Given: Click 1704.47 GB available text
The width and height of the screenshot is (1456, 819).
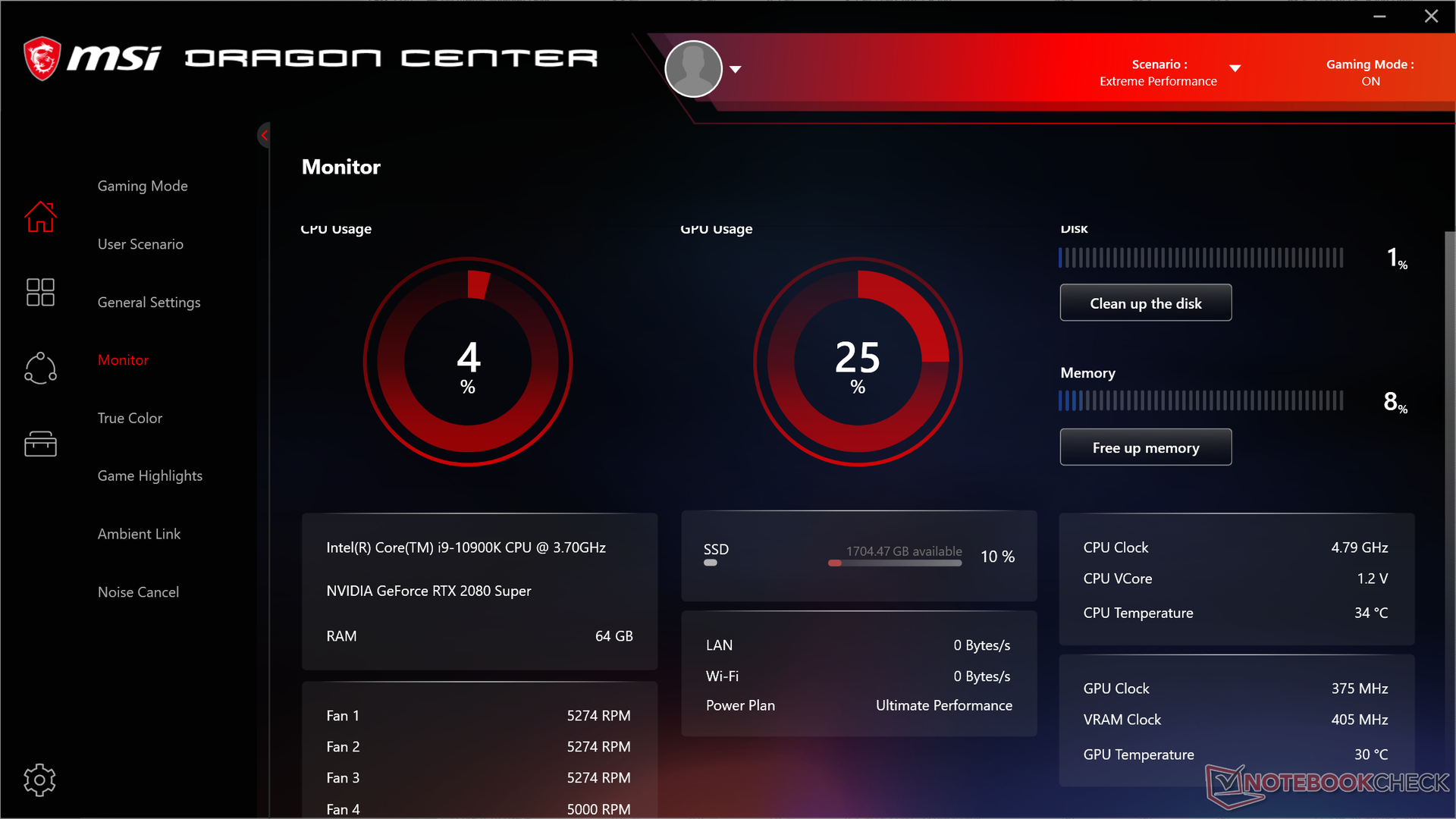Looking at the screenshot, I should tap(904, 551).
